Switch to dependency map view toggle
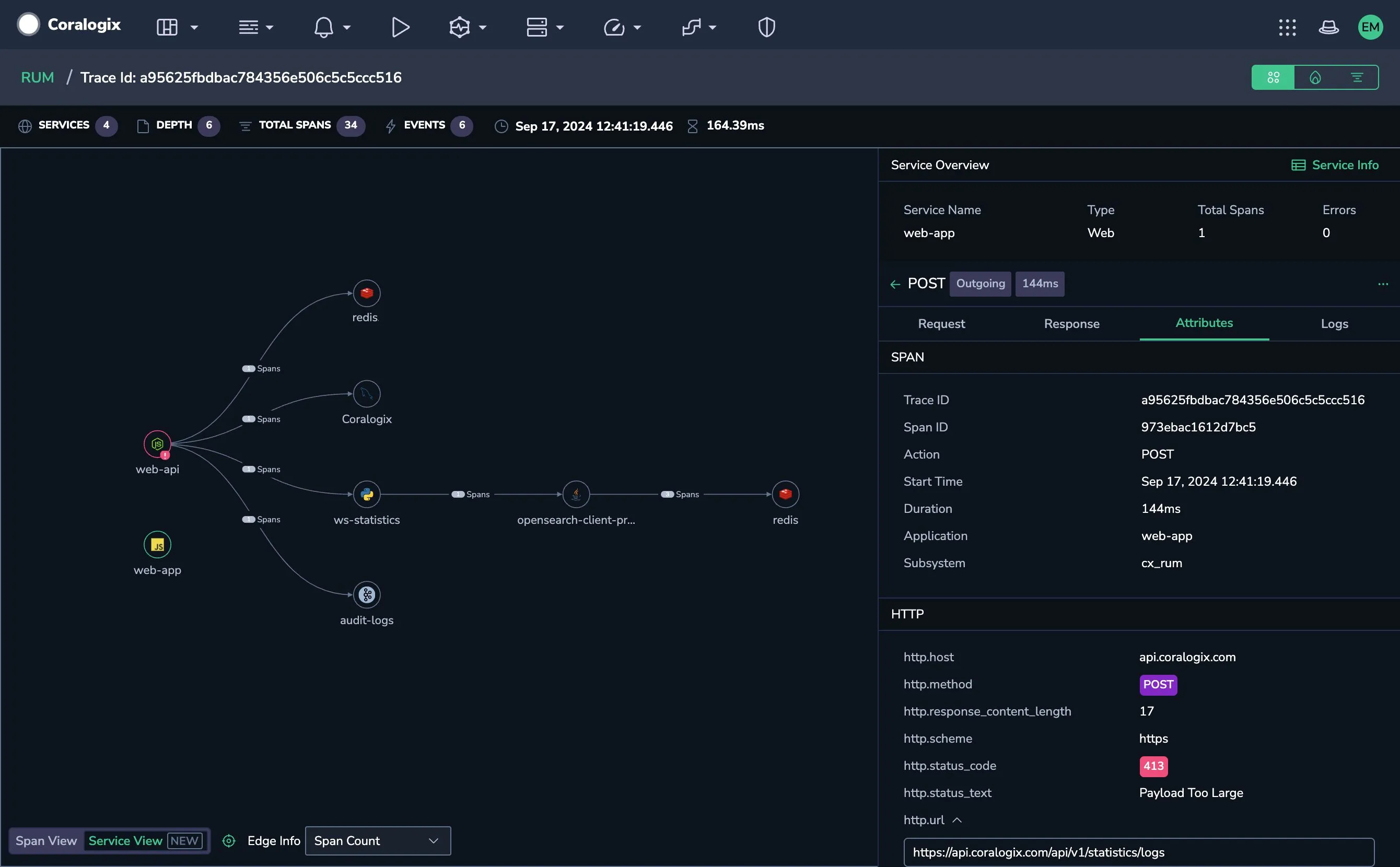Viewport: 1400px width, 867px height. tap(1273, 77)
